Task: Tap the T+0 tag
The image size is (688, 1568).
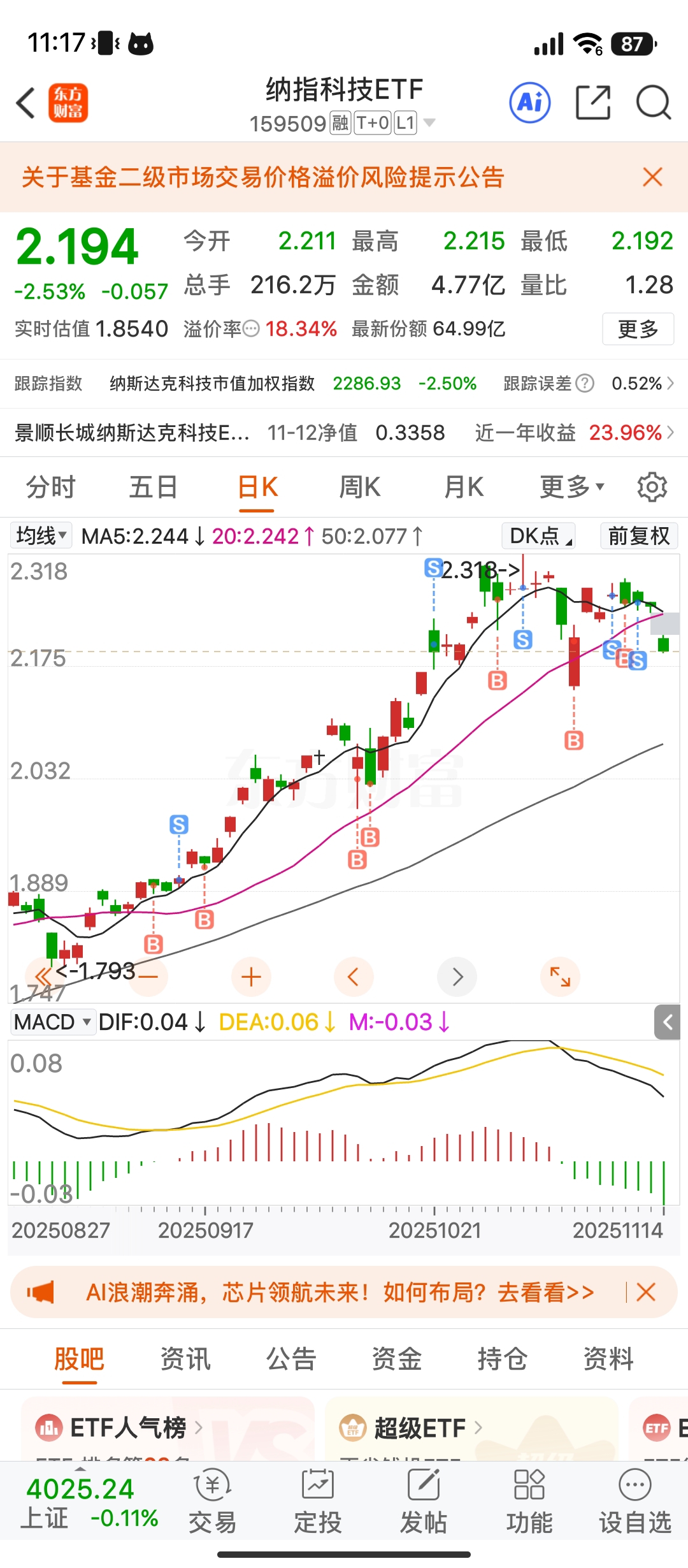Action: 372,123
